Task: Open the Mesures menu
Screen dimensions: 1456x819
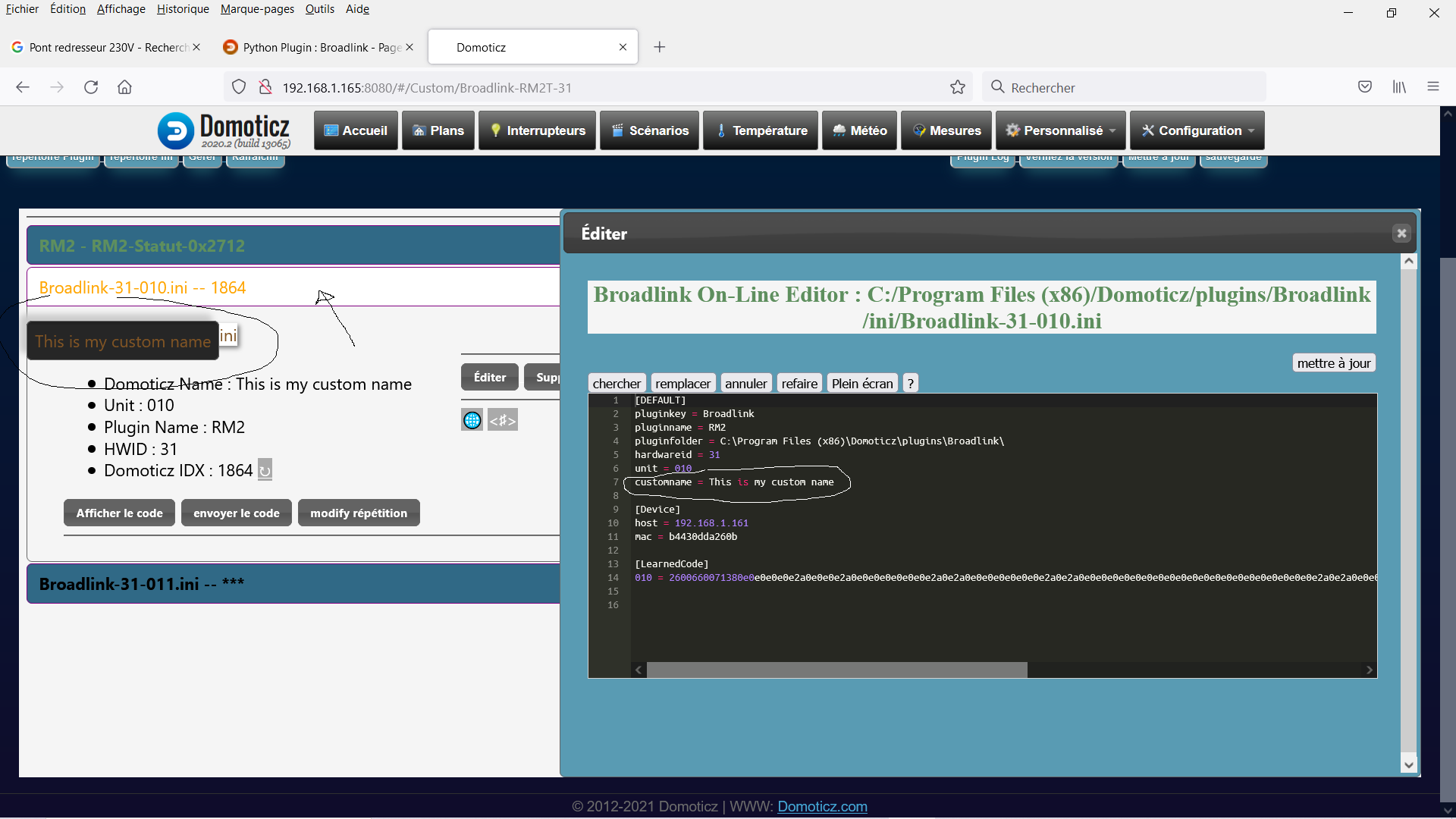Action: pyautogui.click(x=946, y=130)
